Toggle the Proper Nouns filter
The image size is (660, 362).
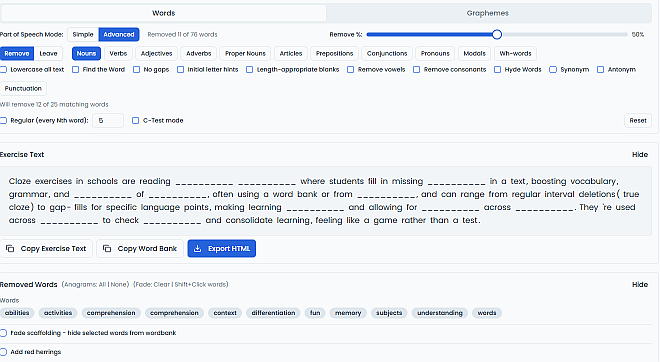point(245,53)
